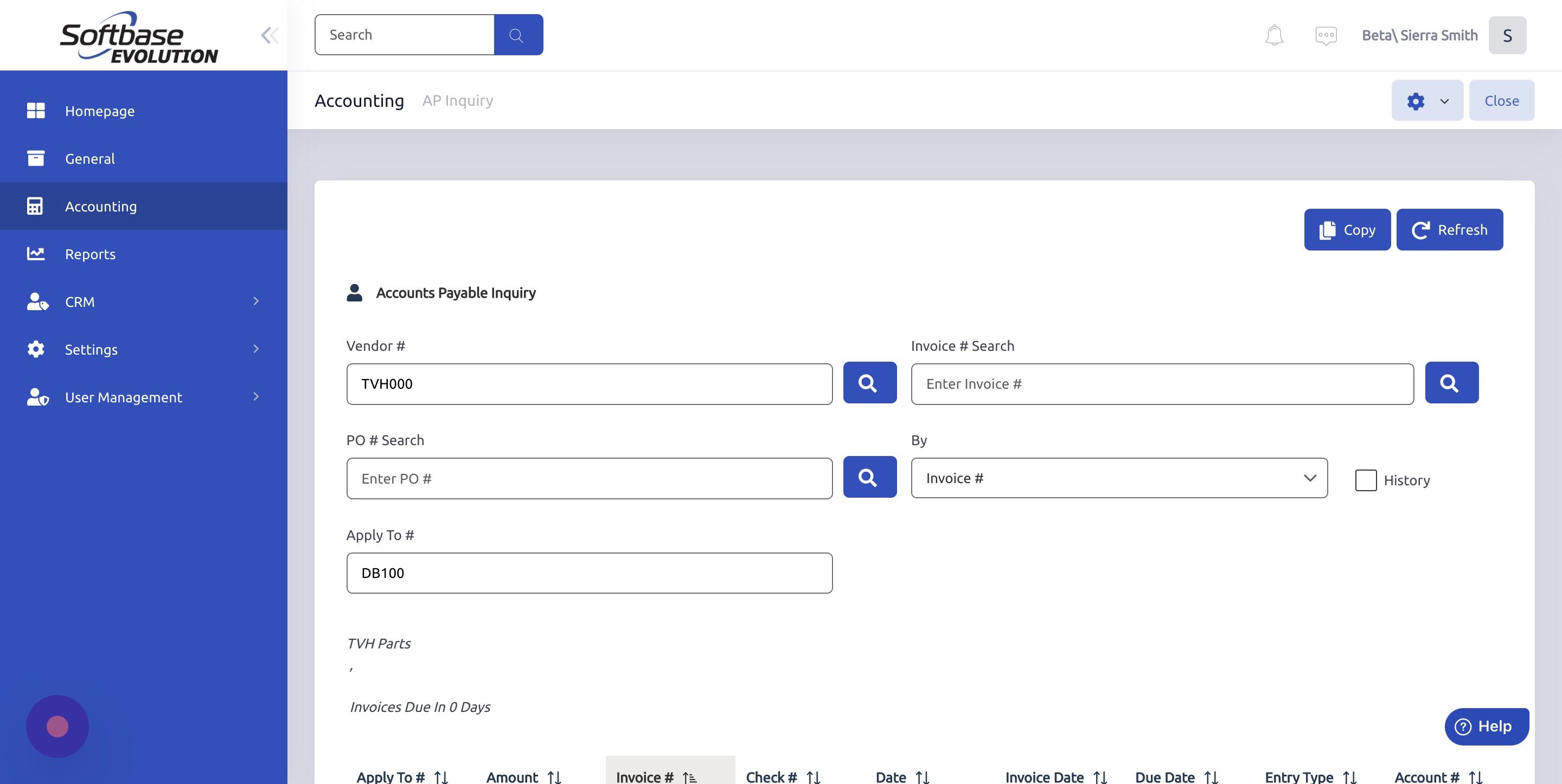Open the gear dropdown near Close
This screenshot has width=1562, height=784.
[x=1427, y=100]
